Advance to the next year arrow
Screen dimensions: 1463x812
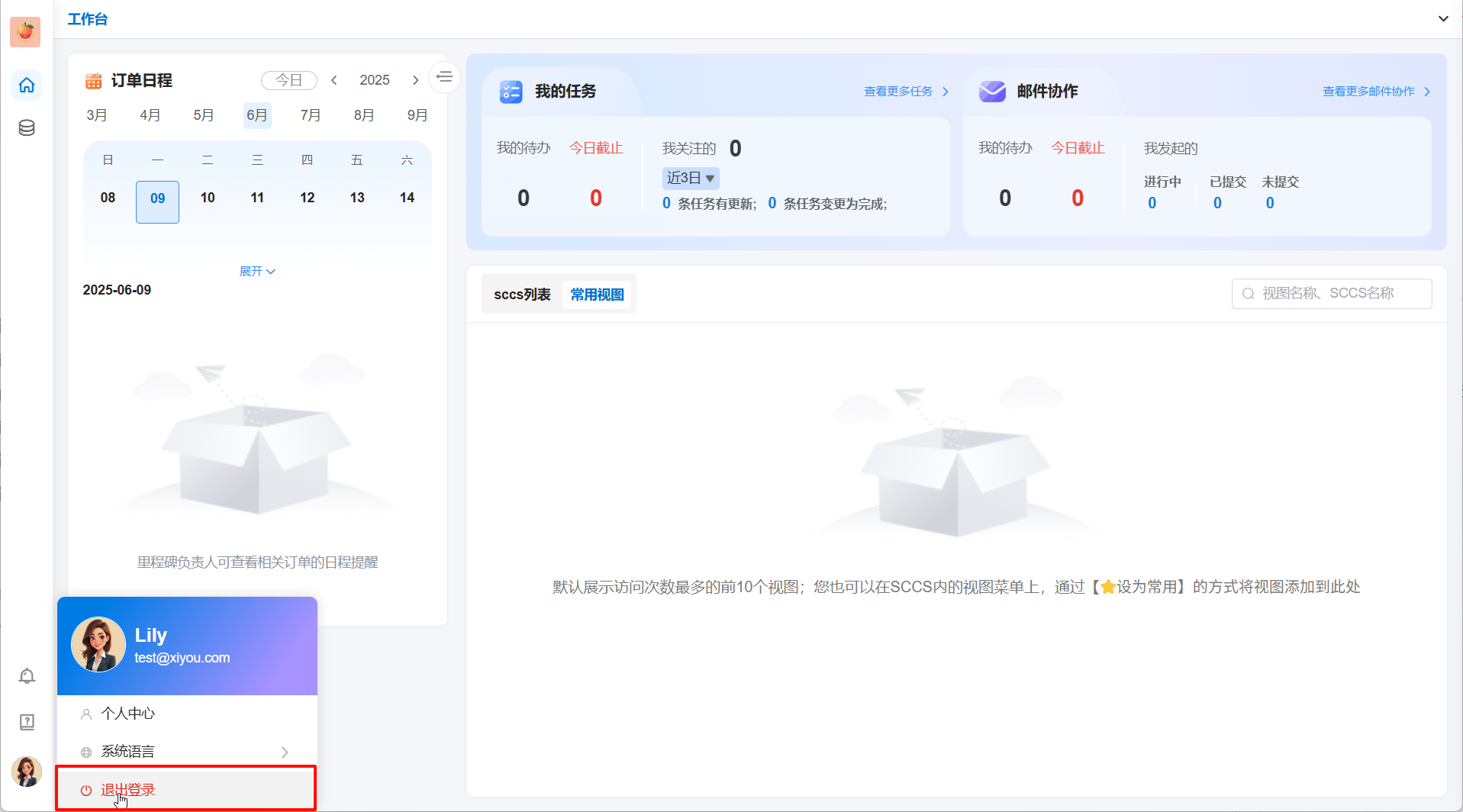(x=415, y=80)
